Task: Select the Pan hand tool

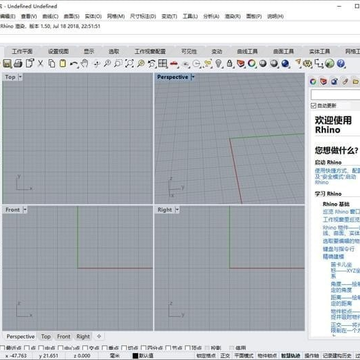Action: [x=85, y=63]
